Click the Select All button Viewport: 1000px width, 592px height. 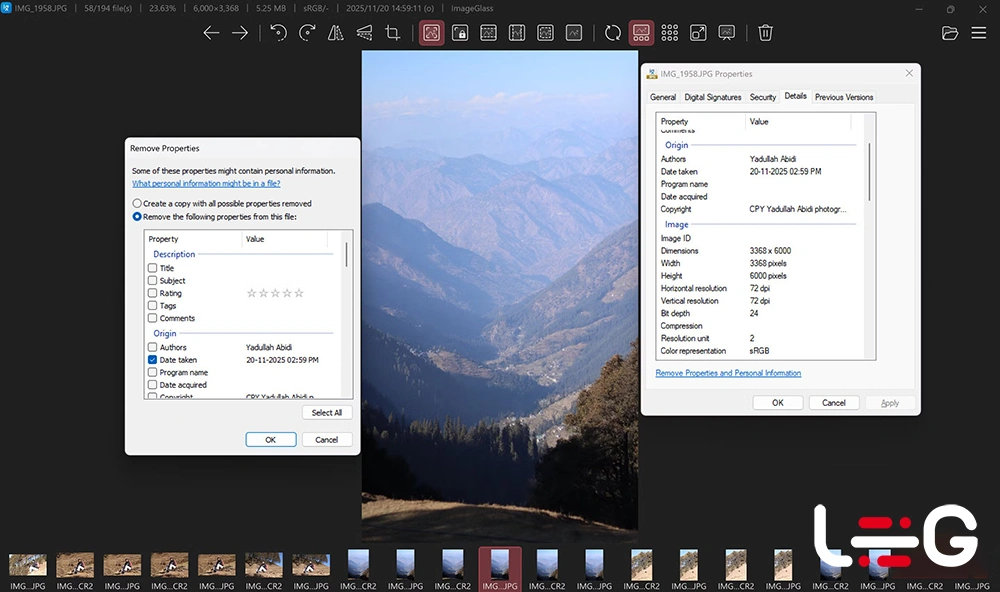pos(326,412)
